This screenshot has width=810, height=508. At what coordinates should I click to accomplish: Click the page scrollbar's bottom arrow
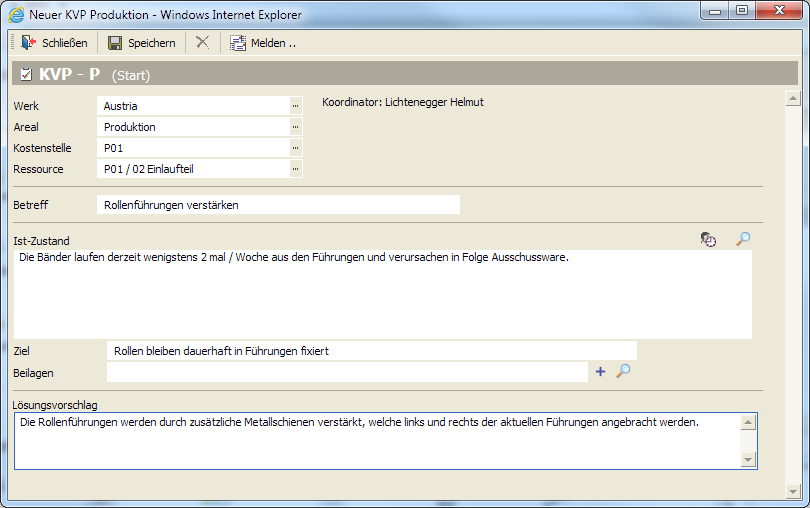[x=792, y=491]
